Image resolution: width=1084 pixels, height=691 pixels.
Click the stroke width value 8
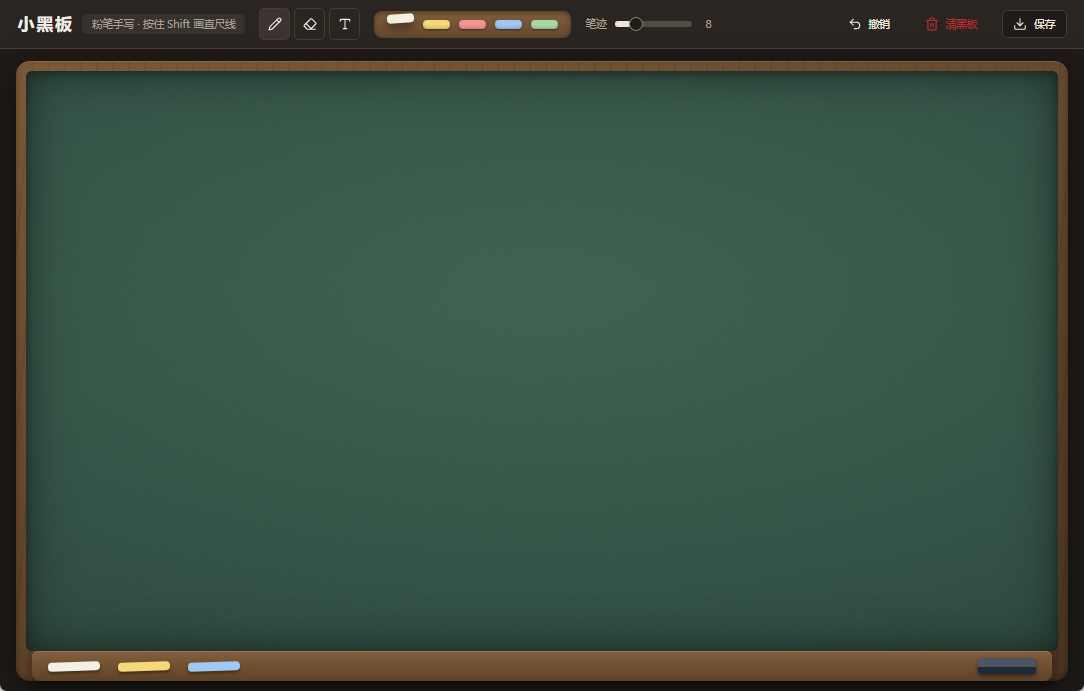(x=709, y=24)
